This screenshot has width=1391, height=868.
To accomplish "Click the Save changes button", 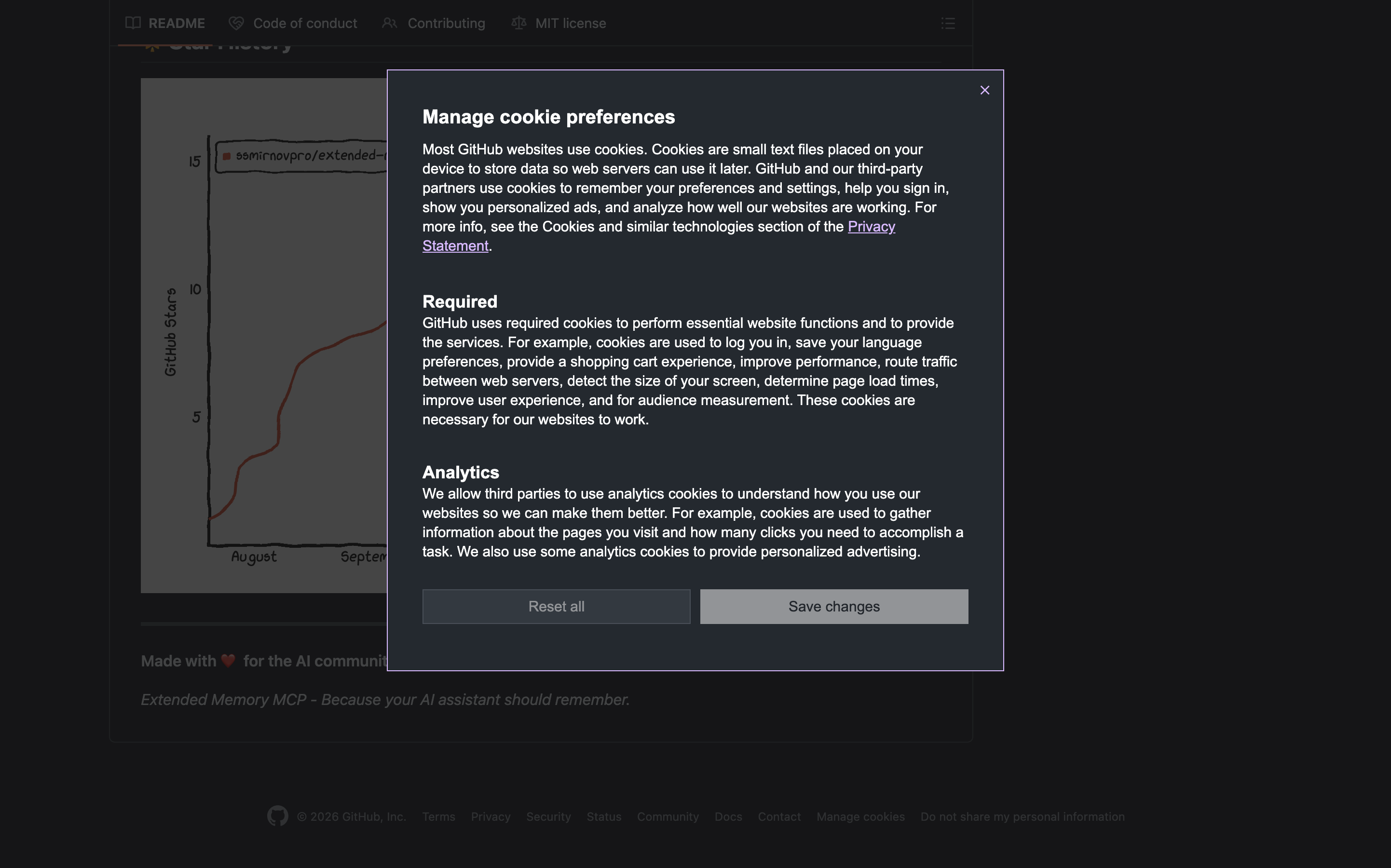I will point(833,606).
